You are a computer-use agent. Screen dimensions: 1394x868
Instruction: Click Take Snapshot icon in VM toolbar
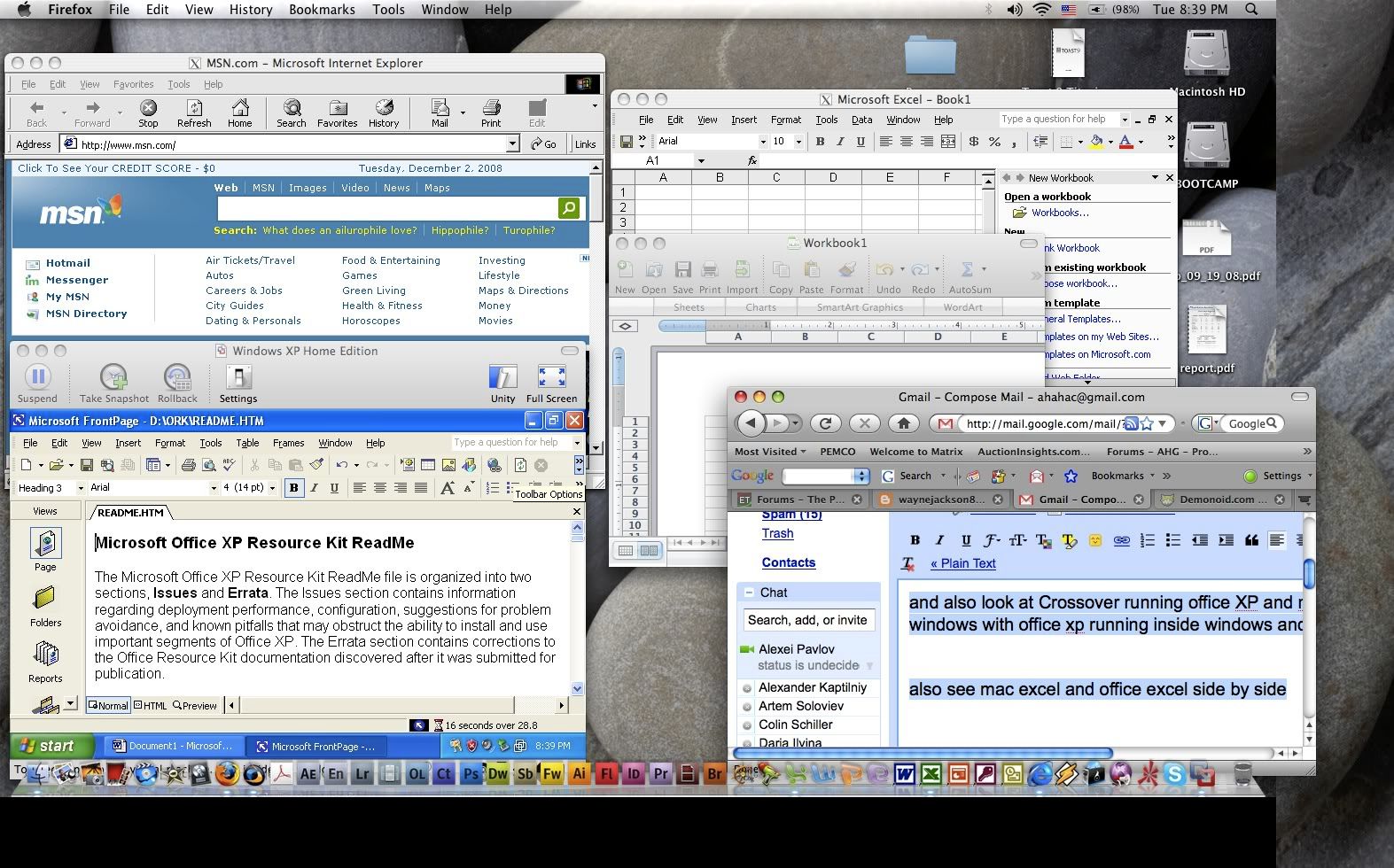[x=113, y=377]
